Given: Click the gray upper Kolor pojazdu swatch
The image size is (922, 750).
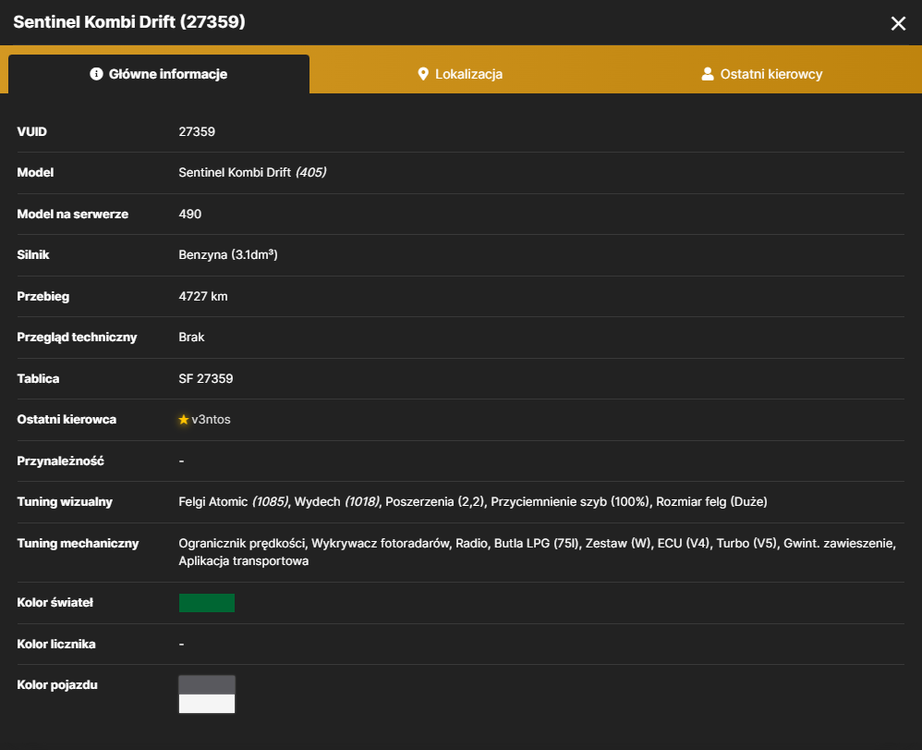Looking at the screenshot, I should click(206, 685).
